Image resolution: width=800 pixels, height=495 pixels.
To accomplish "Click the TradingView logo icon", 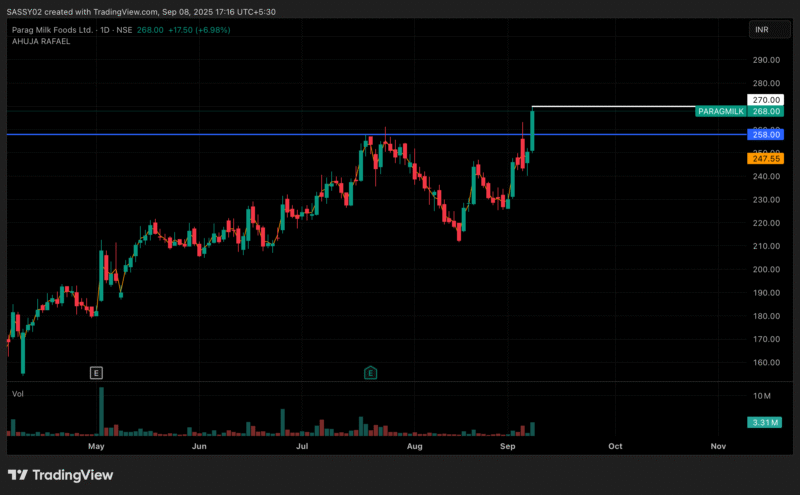I will click(x=18, y=475).
